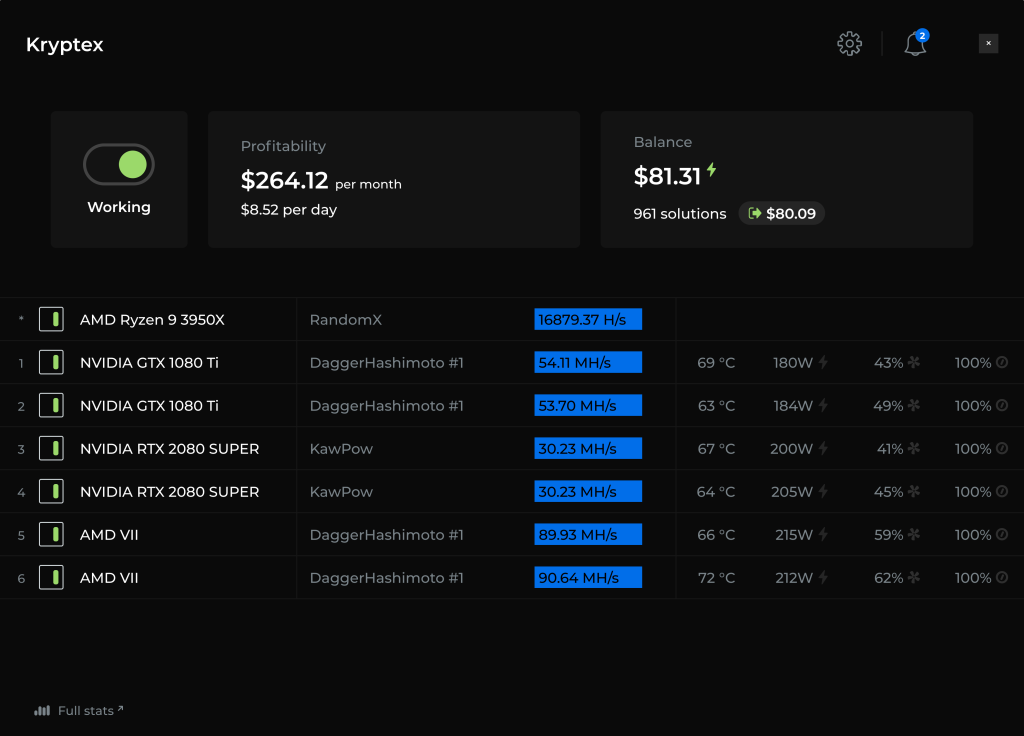Screen dimensions: 1024x736
Task: Click the bar chart icon beside Full stats
Action: 41,710
